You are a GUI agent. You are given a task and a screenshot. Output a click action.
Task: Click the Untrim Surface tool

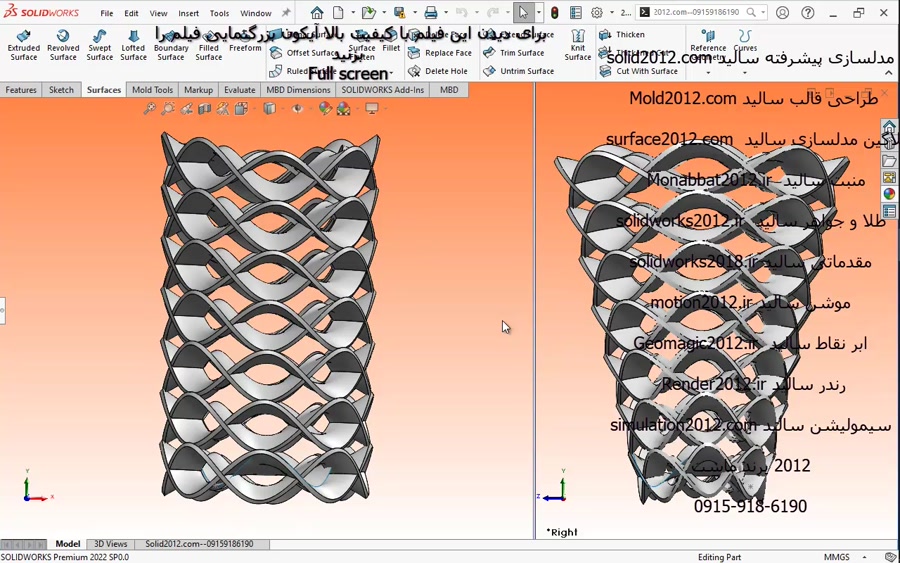519,71
